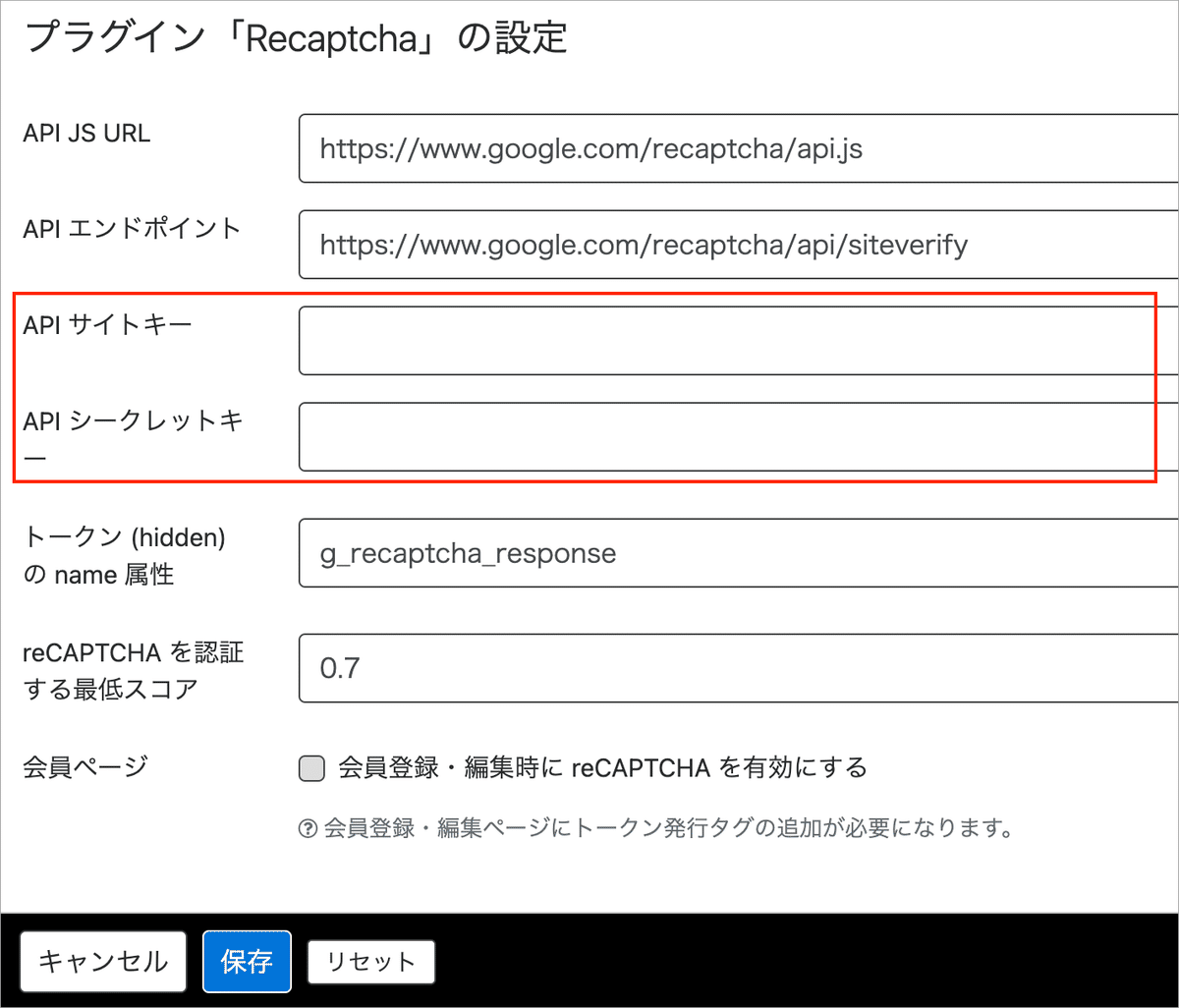
Task: Enable reCAPTCHA on 会員登録・編集時 checkbox
Action: tap(311, 768)
